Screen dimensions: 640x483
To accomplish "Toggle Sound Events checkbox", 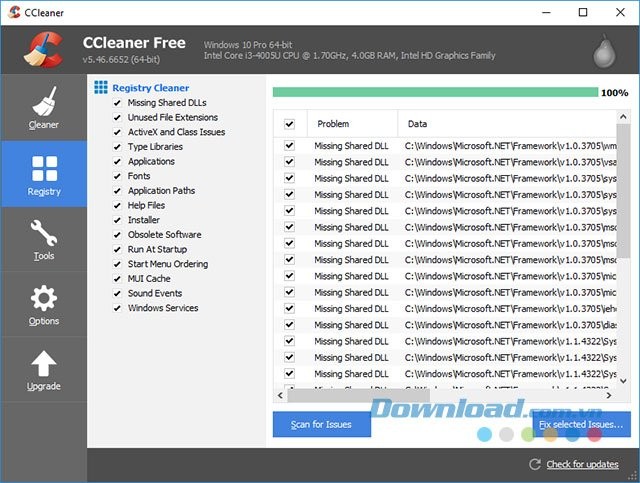I will pos(117,294).
